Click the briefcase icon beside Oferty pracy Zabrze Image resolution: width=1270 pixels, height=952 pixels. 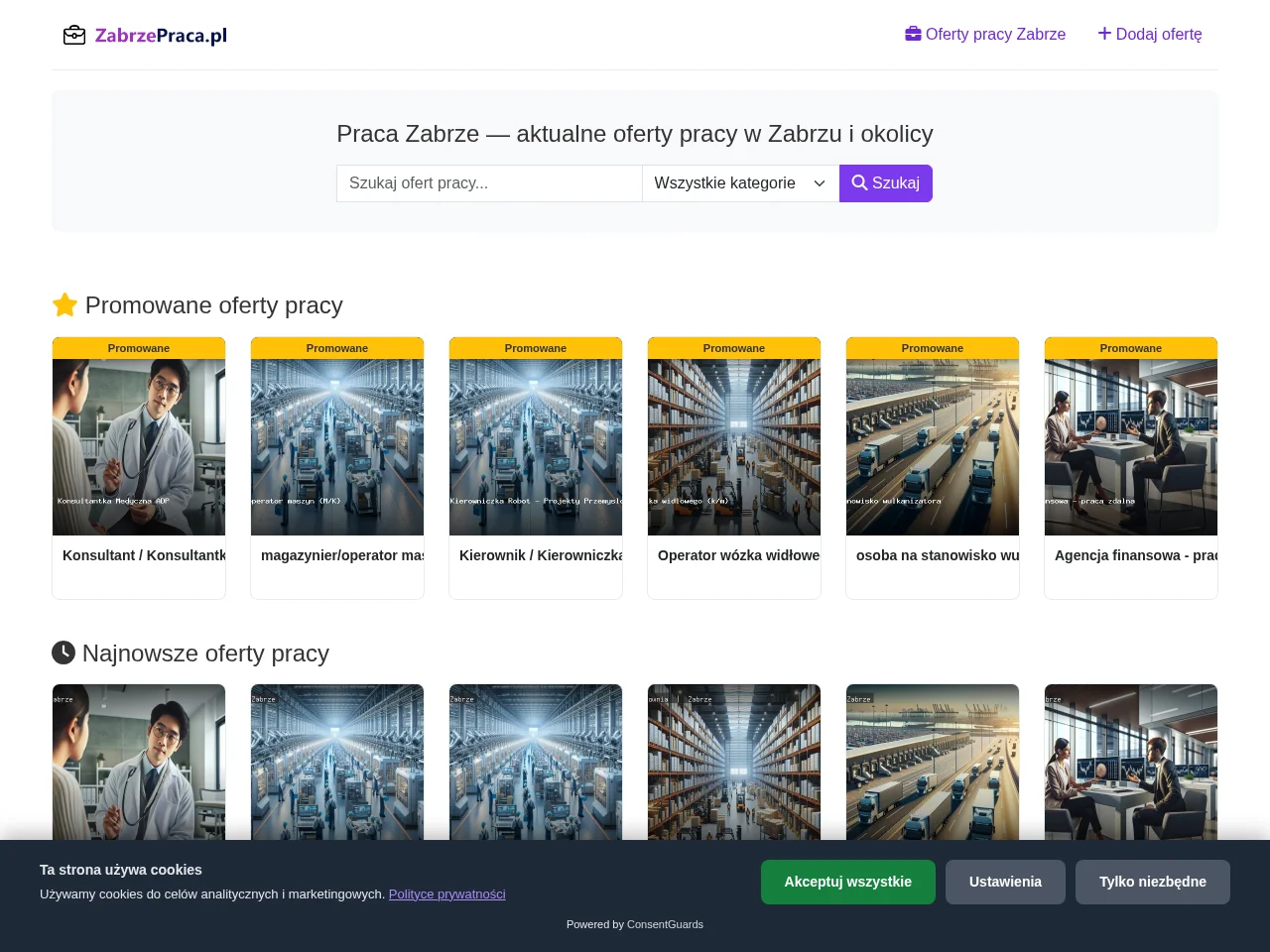pyautogui.click(x=913, y=34)
